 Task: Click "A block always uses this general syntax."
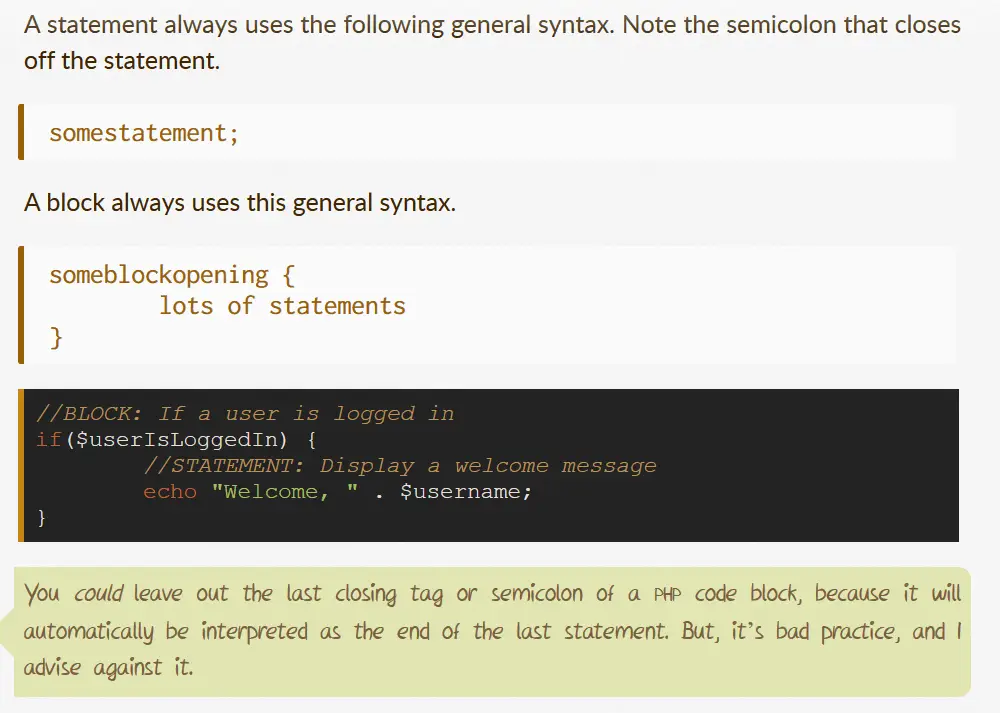point(240,203)
